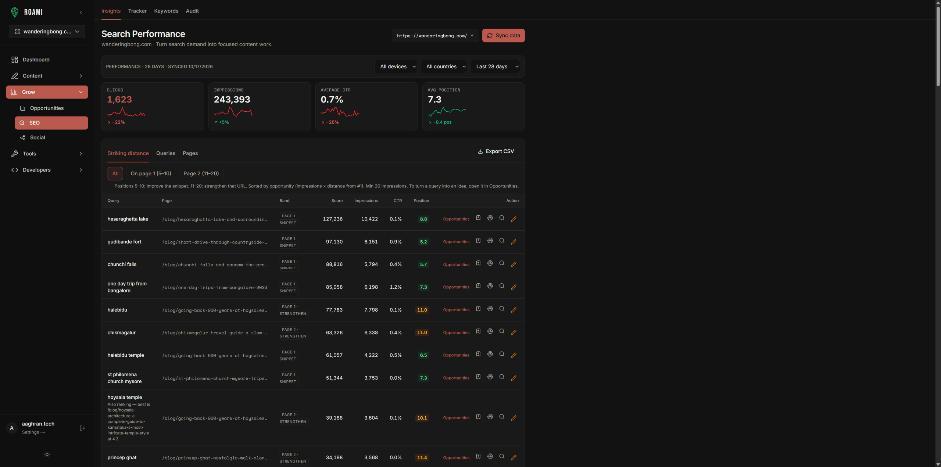941x467 pixels.
Task: Open the wanderingbong site selector dropdown
Action: (47, 31)
